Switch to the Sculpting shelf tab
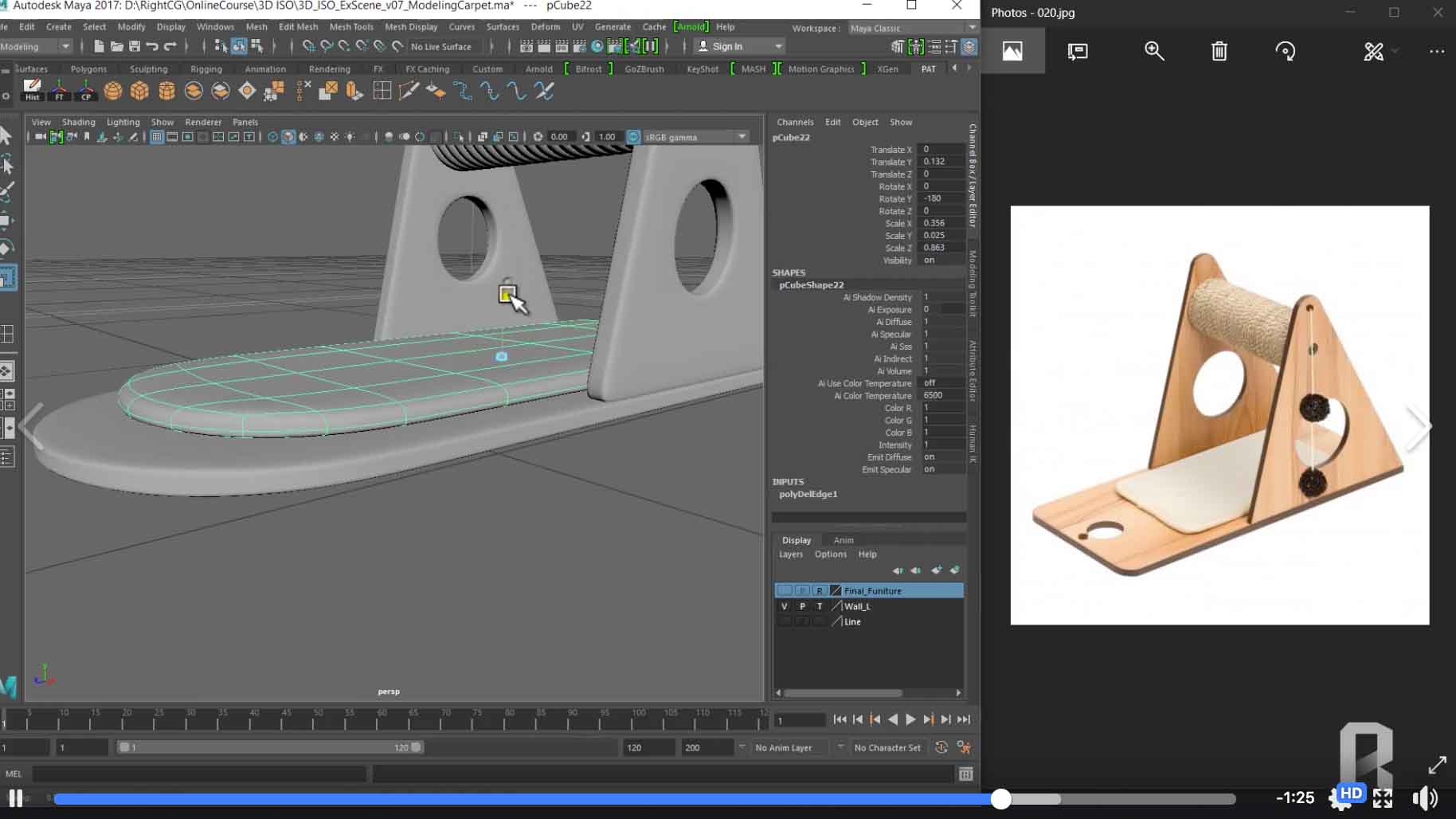 (148, 69)
